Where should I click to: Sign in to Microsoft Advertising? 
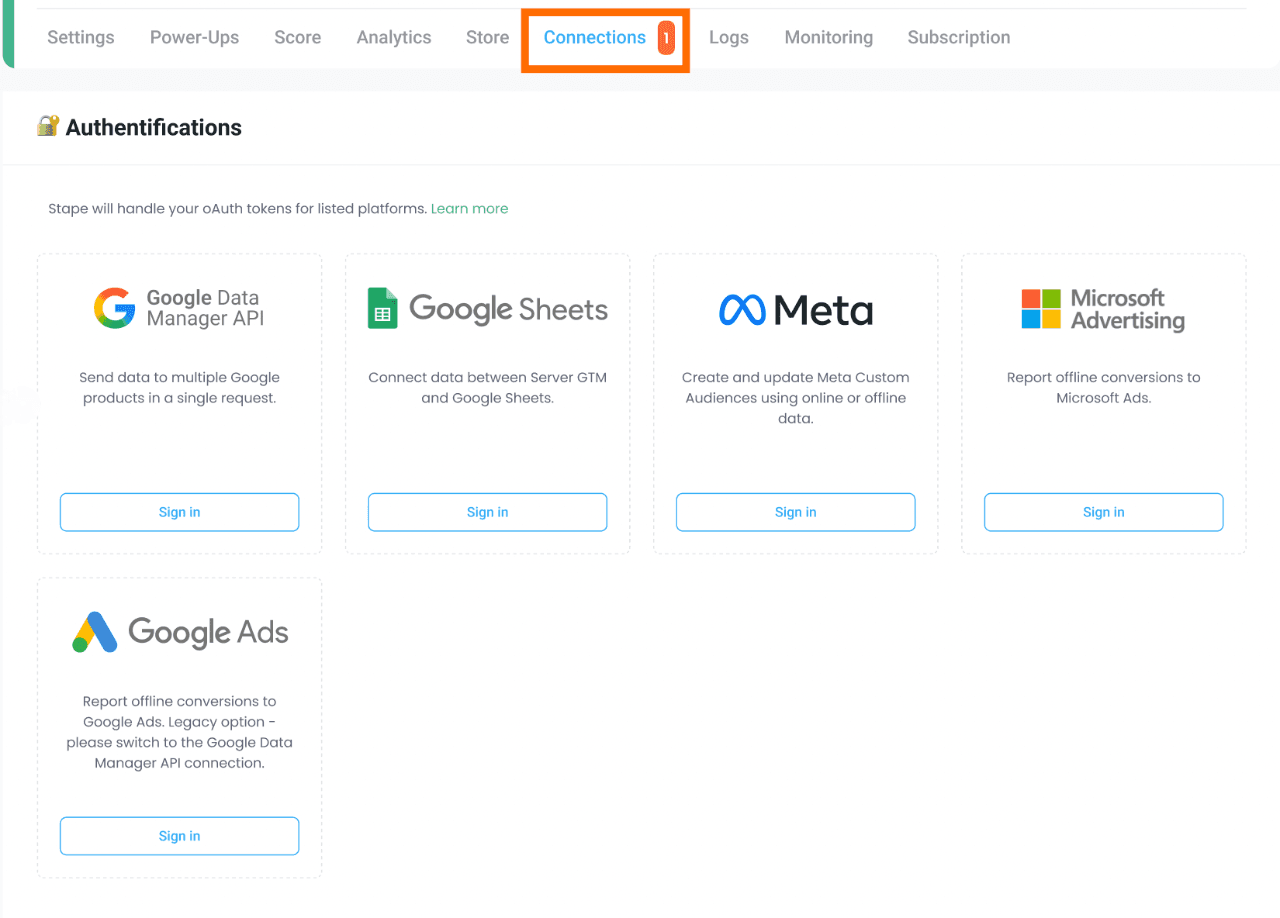pos(1103,512)
